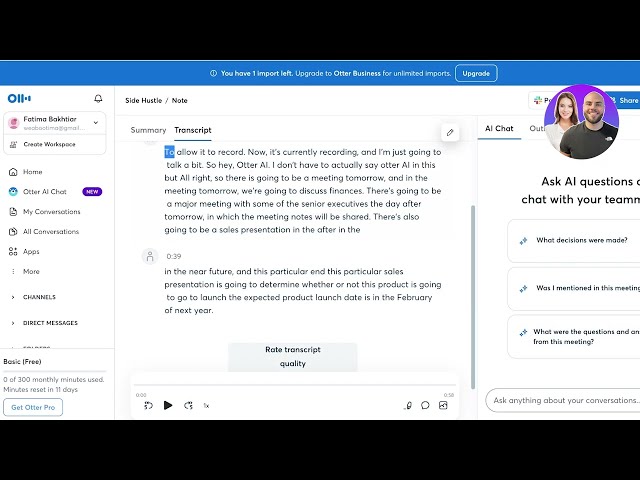Click the Upgrade button in banner
The image size is (640, 480).
pyautogui.click(x=476, y=73)
